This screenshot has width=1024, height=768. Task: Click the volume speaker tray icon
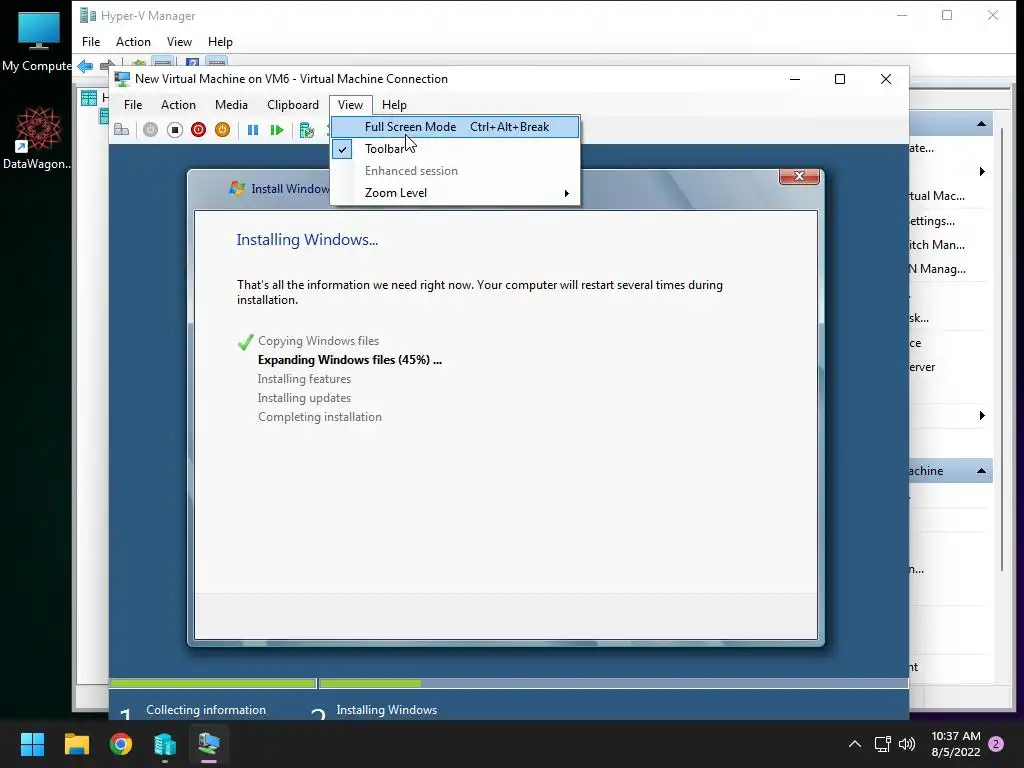tap(906, 744)
